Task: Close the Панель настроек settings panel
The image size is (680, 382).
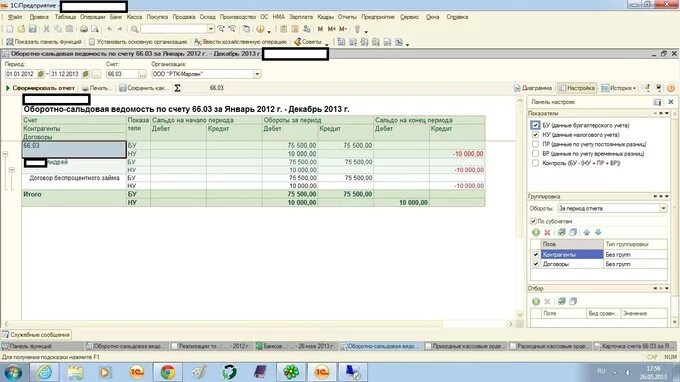Action: pos(670,102)
